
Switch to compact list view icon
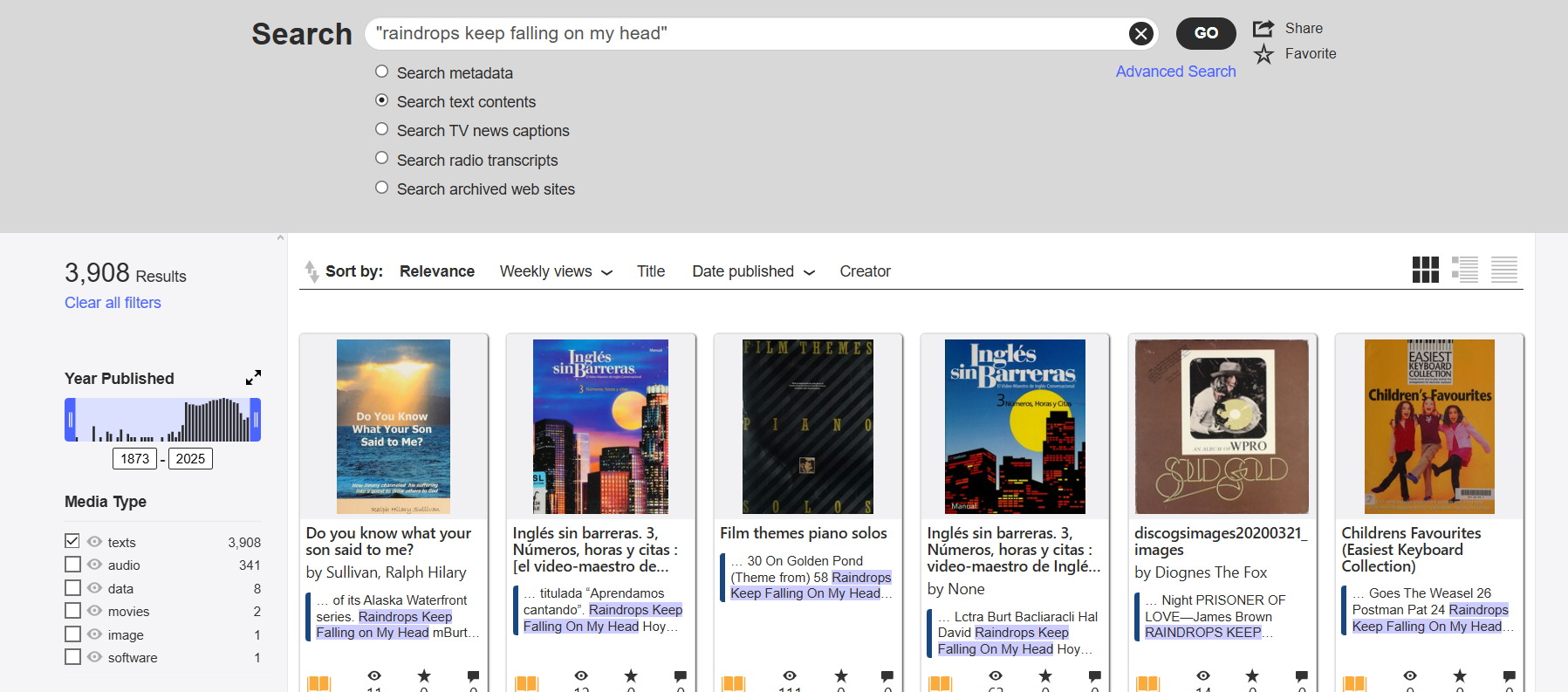(x=1504, y=270)
